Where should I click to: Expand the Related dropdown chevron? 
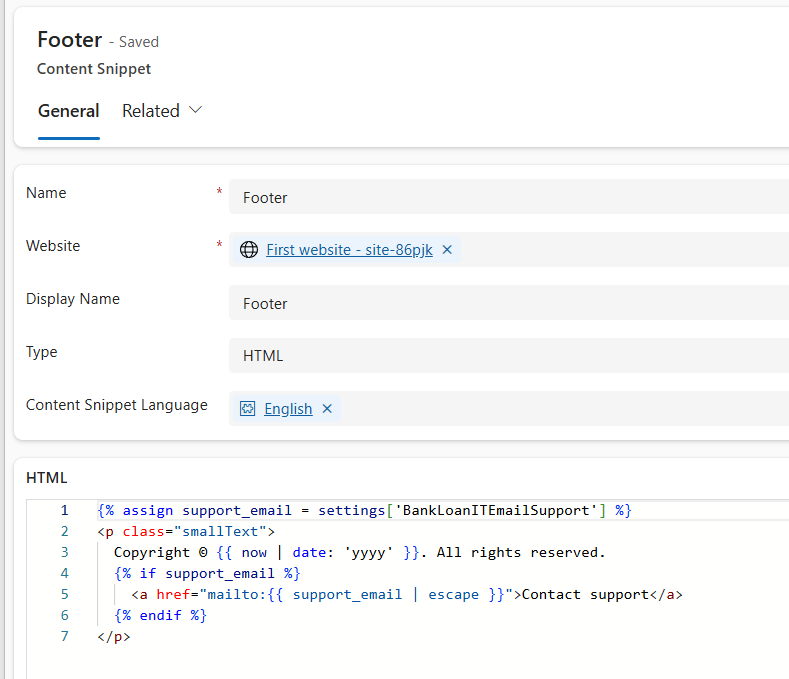click(195, 110)
